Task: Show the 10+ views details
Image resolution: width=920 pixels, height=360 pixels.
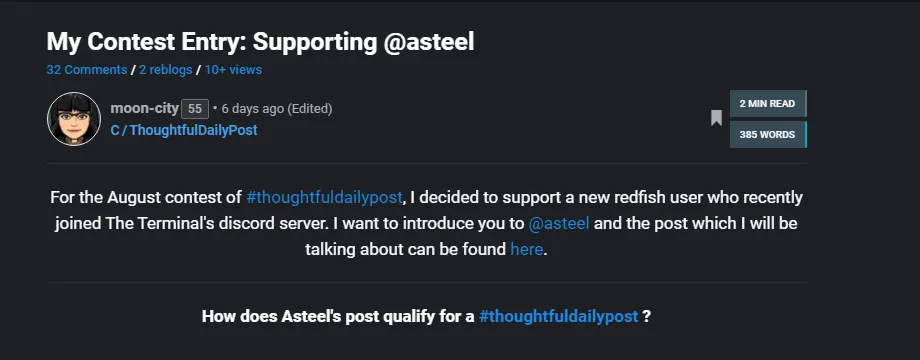Action: click(233, 70)
